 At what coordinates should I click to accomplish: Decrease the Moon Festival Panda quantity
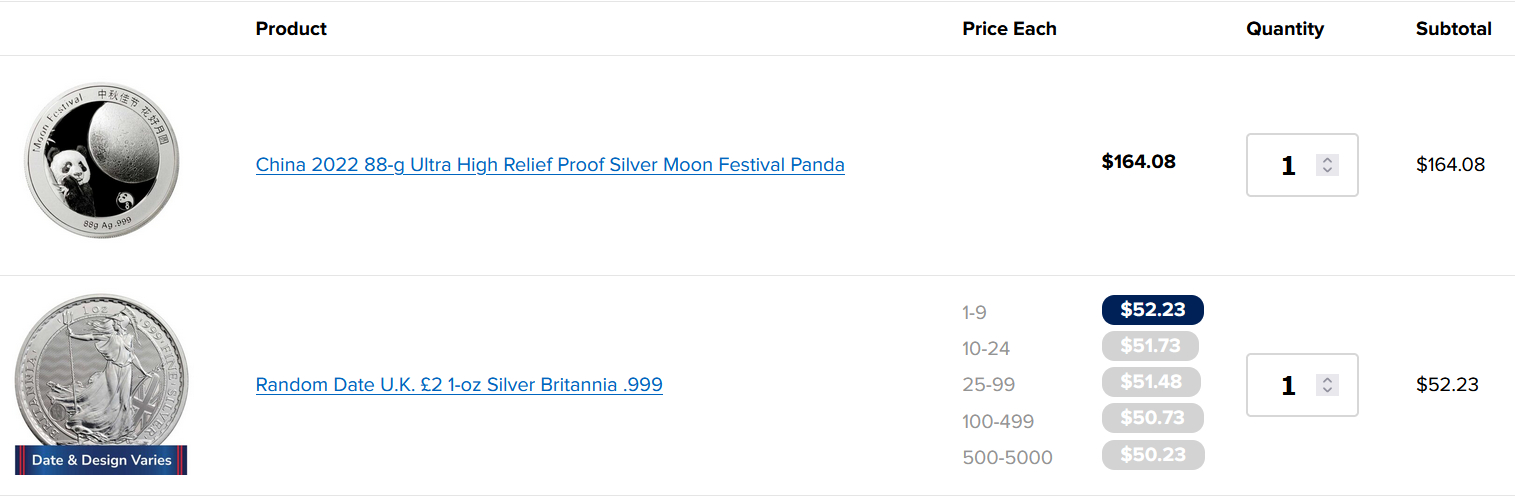1327,170
